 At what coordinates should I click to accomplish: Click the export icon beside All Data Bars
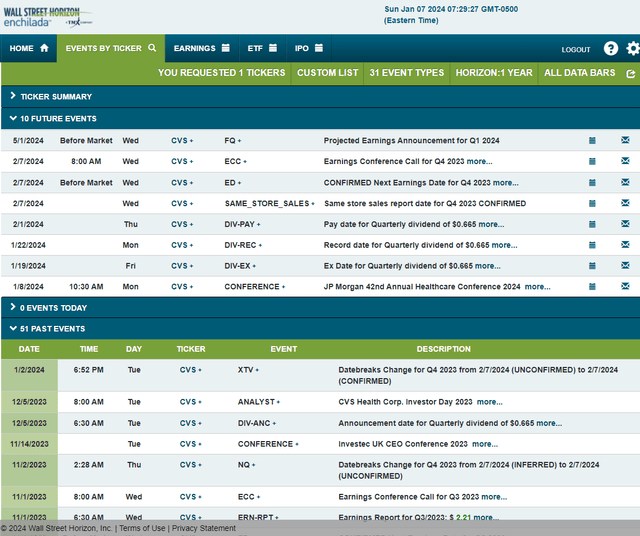[x=631, y=74]
